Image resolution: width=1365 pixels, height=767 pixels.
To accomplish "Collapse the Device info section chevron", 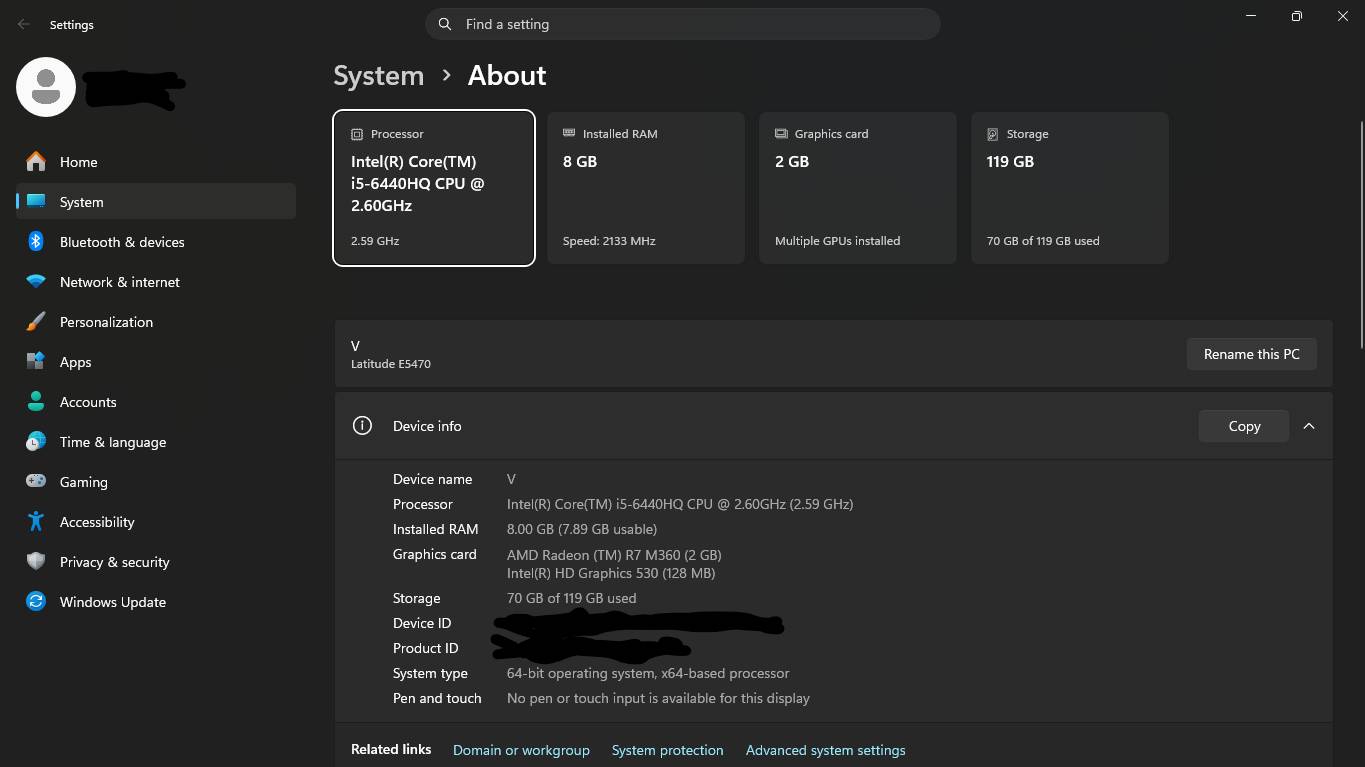I will [1308, 425].
